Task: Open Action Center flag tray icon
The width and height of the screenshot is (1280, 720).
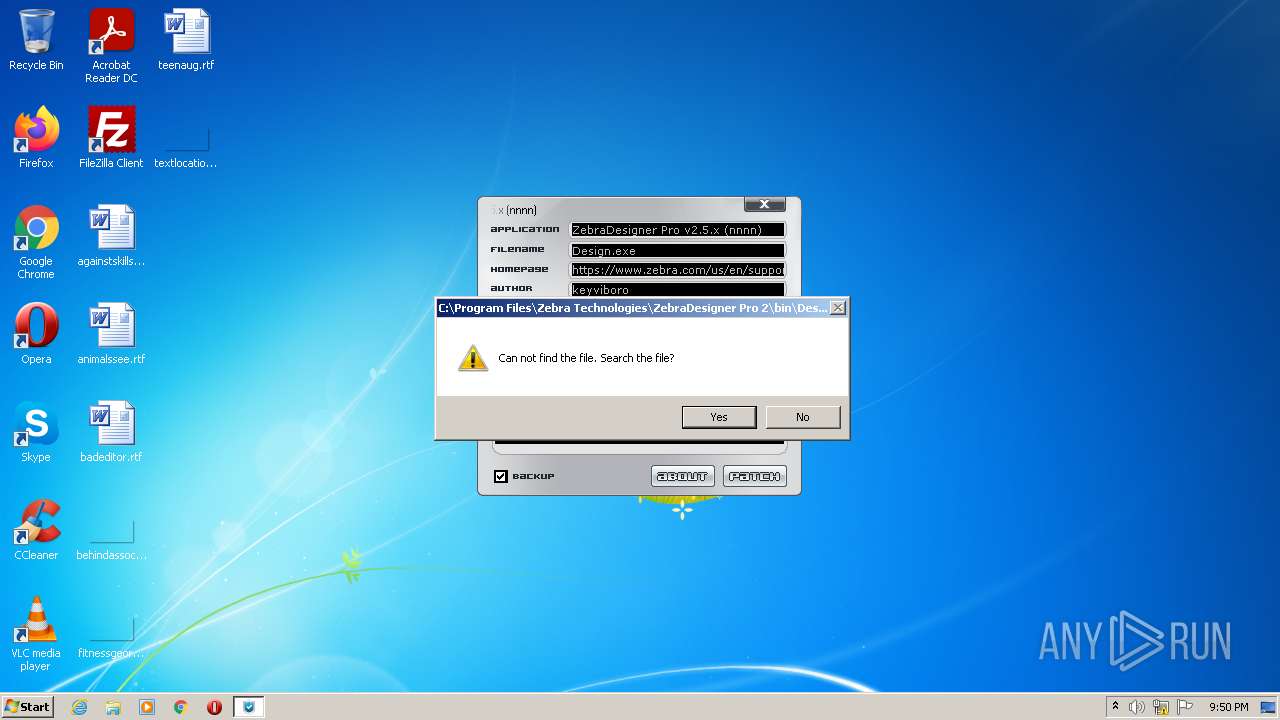Action: (1184, 707)
